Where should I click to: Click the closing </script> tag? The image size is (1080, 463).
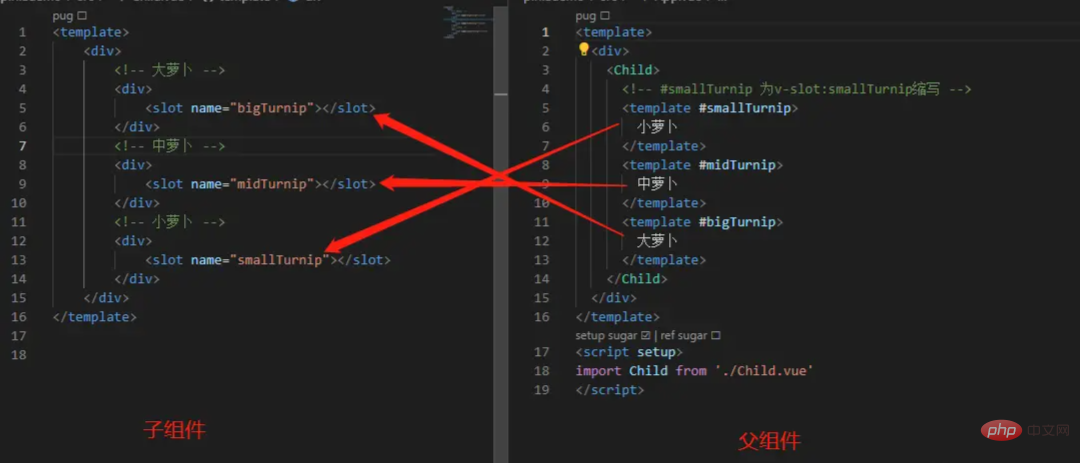pyautogui.click(x=610, y=389)
